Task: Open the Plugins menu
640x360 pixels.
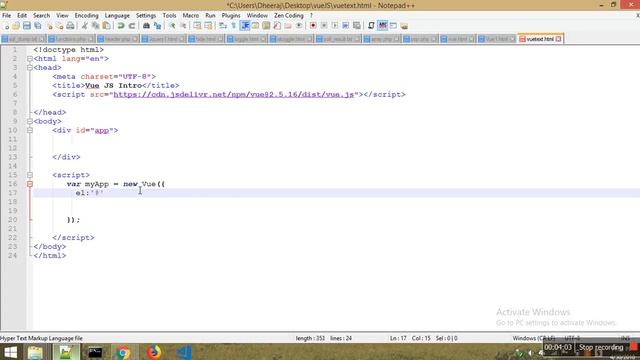Action: 231,16
